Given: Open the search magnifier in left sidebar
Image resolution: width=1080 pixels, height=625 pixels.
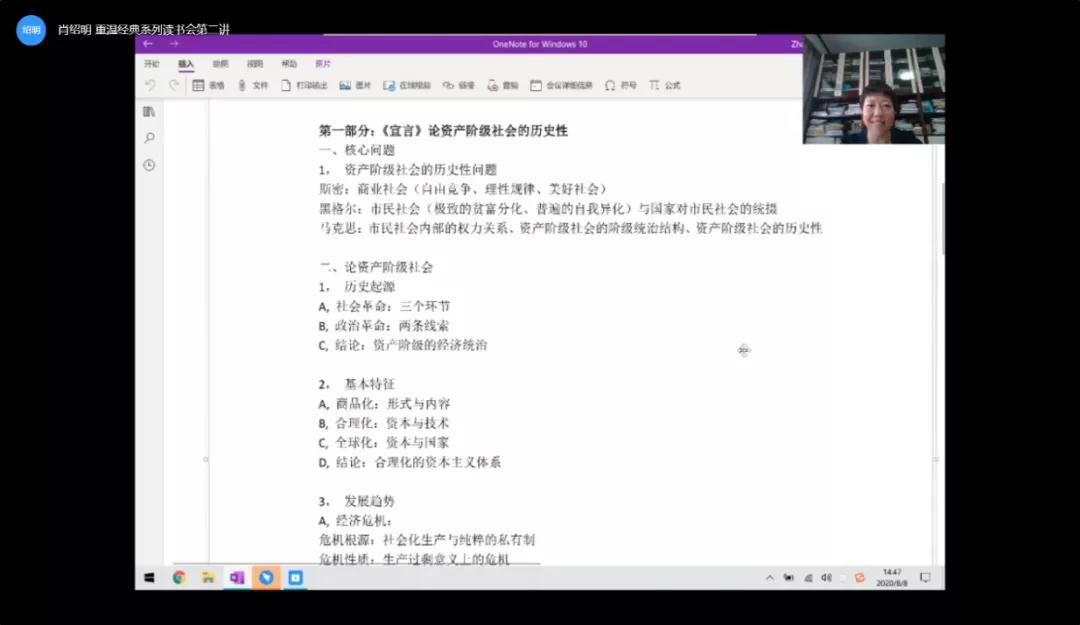Looking at the screenshot, I should (149, 138).
